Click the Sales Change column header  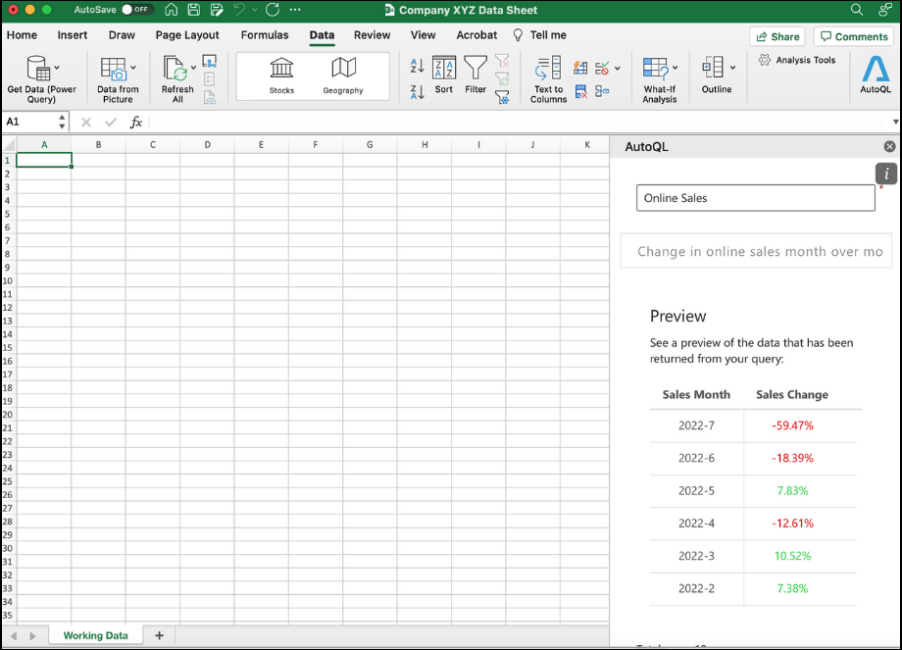tap(792, 395)
